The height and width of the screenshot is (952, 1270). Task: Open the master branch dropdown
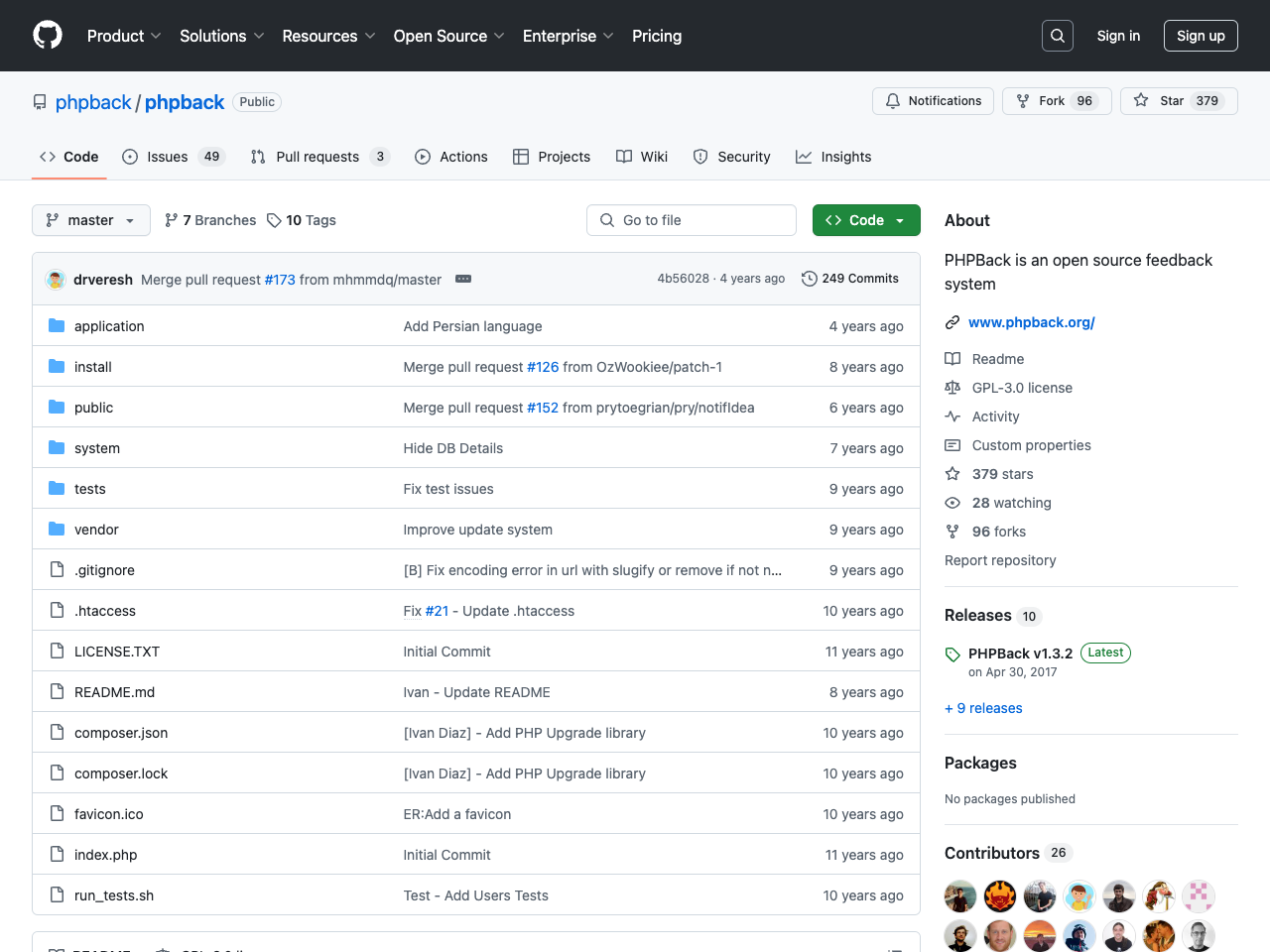[x=91, y=220]
